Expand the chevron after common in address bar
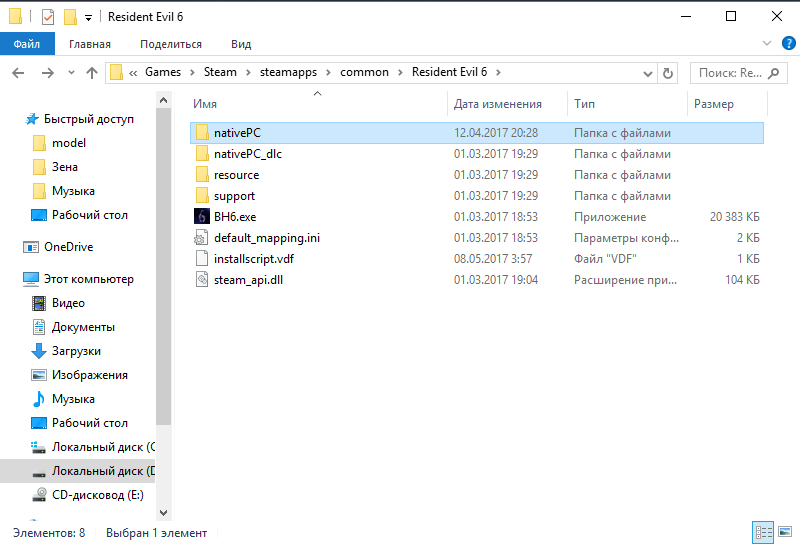 (401, 73)
